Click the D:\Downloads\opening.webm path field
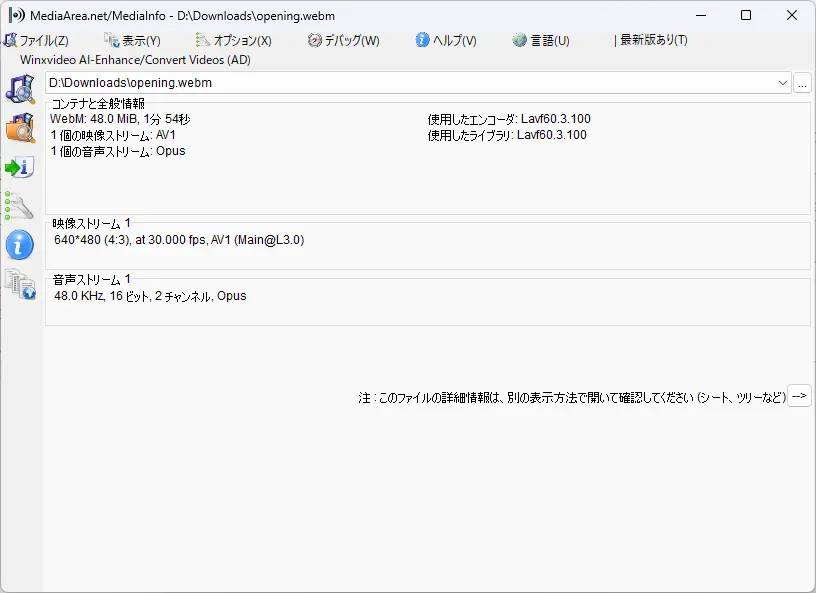 click(x=418, y=83)
